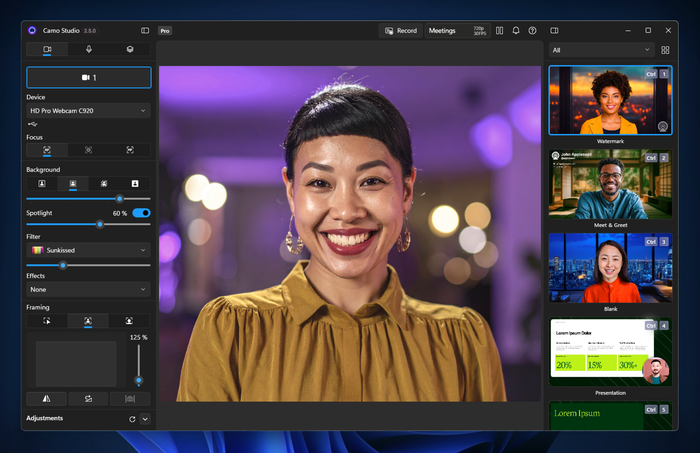Toggle left sidebar panel icon near title
The width and height of the screenshot is (700, 453).
point(145,30)
